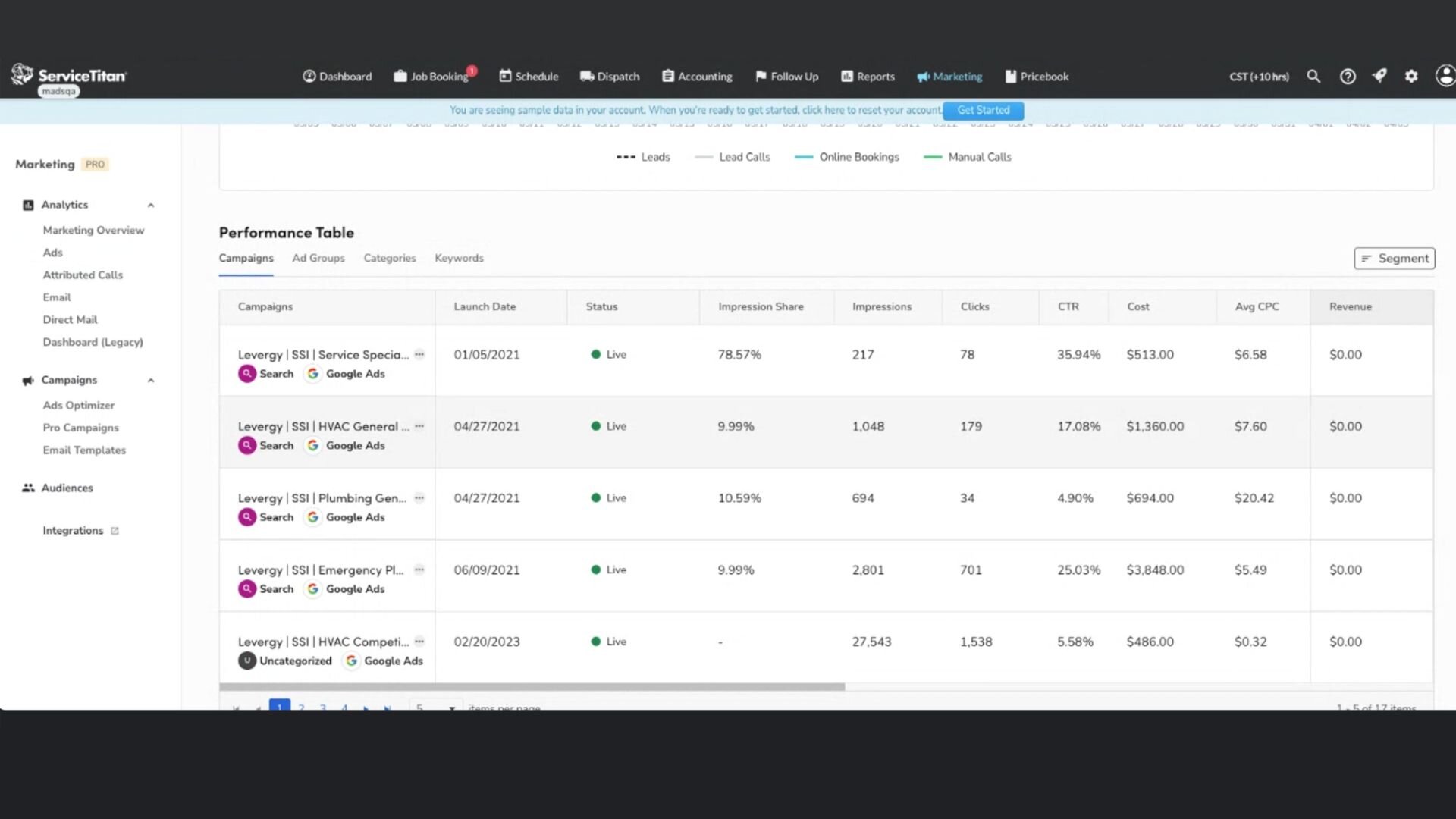Toggle the Online Bookings series in legend
Image resolution: width=1456 pixels, height=819 pixels.
[x=847, y=157]
